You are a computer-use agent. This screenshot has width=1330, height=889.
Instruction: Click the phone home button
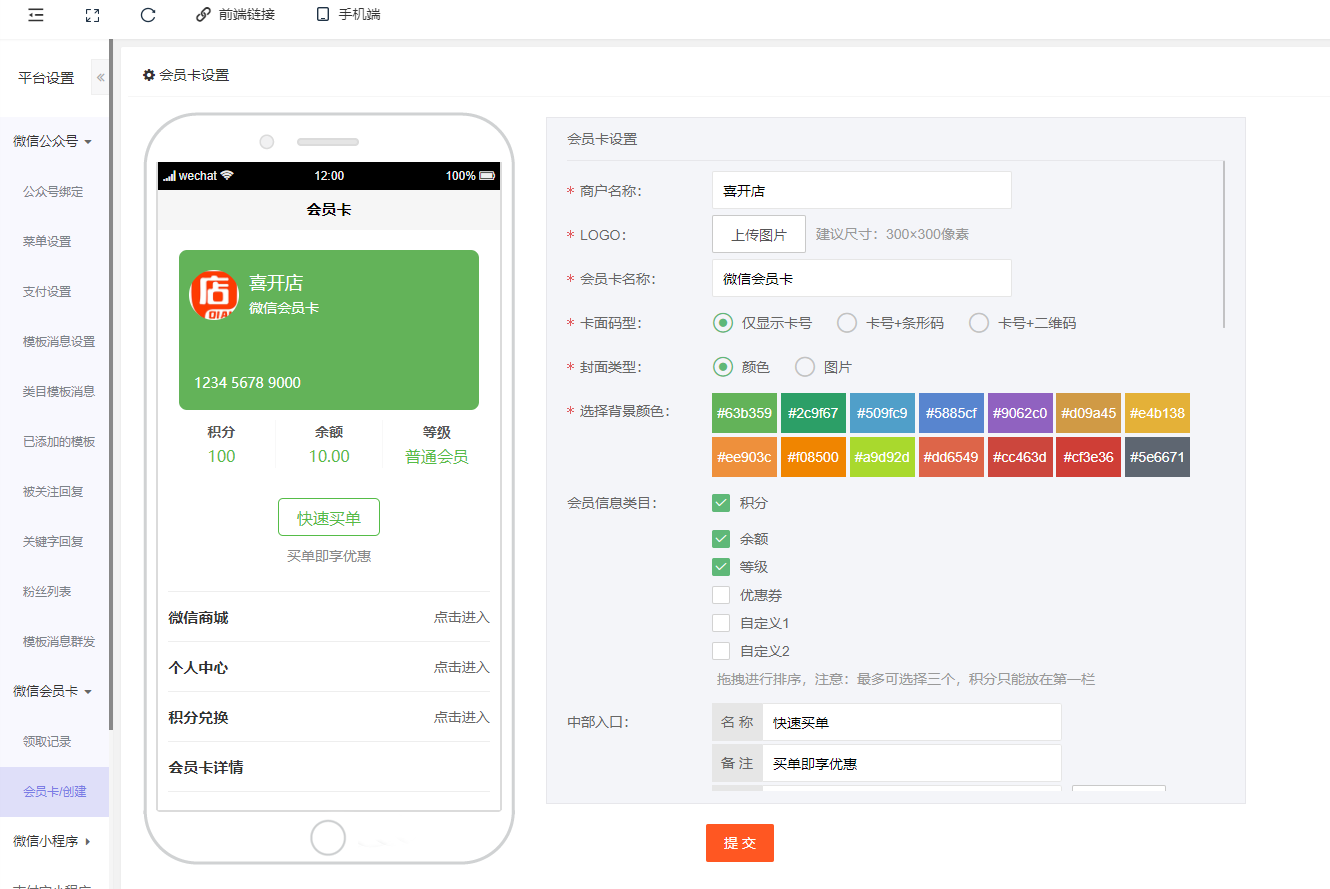328,837
